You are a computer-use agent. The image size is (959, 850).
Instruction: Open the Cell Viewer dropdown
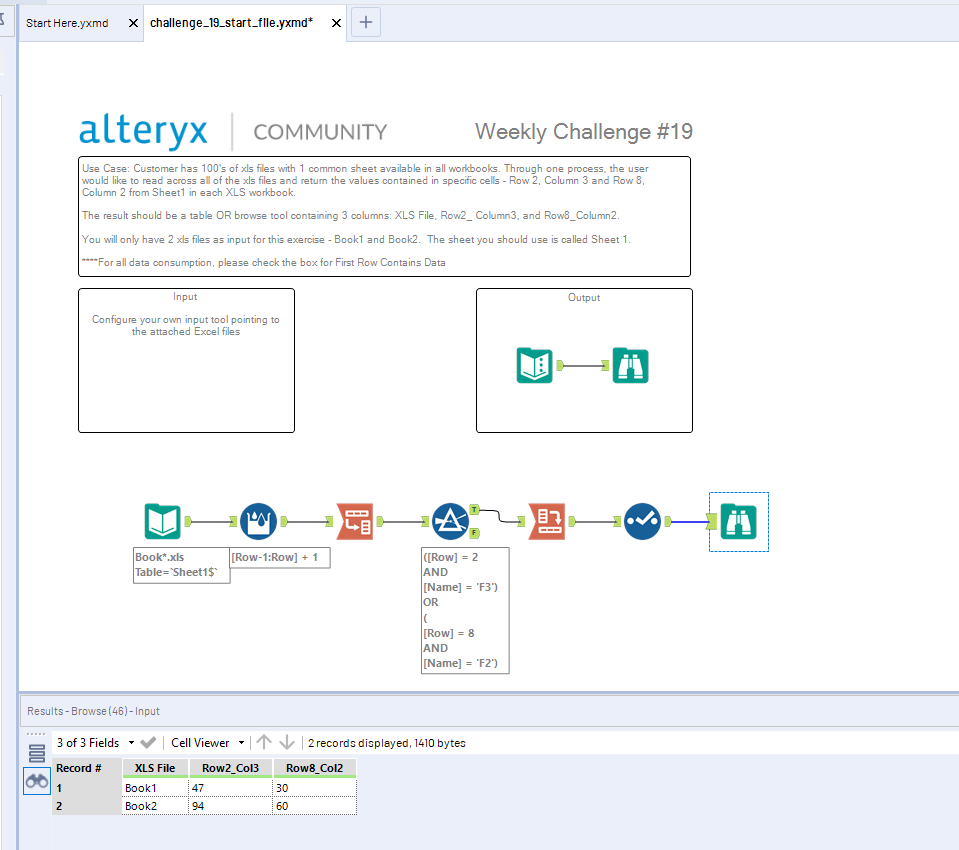point(208,742)
